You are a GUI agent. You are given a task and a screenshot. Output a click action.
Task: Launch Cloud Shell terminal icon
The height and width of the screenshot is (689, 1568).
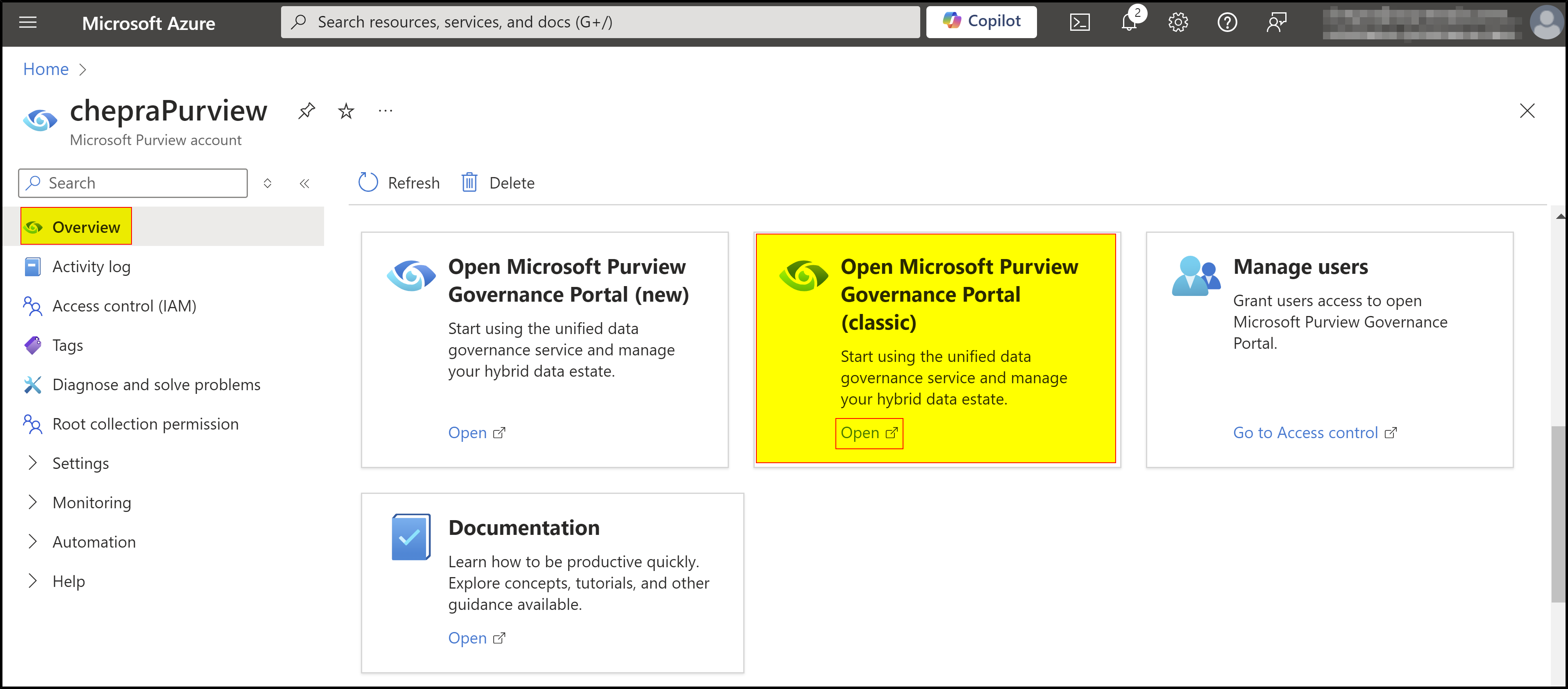point(1080,23)
